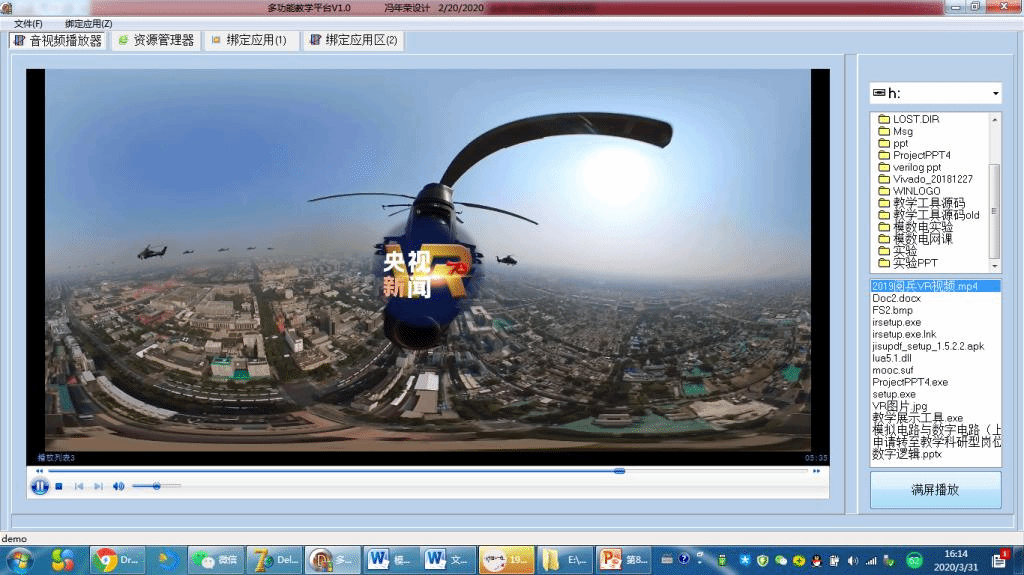1024x575 pixels.
Task: Open Delphi taskbar button
Action: (x=275, y=560)
